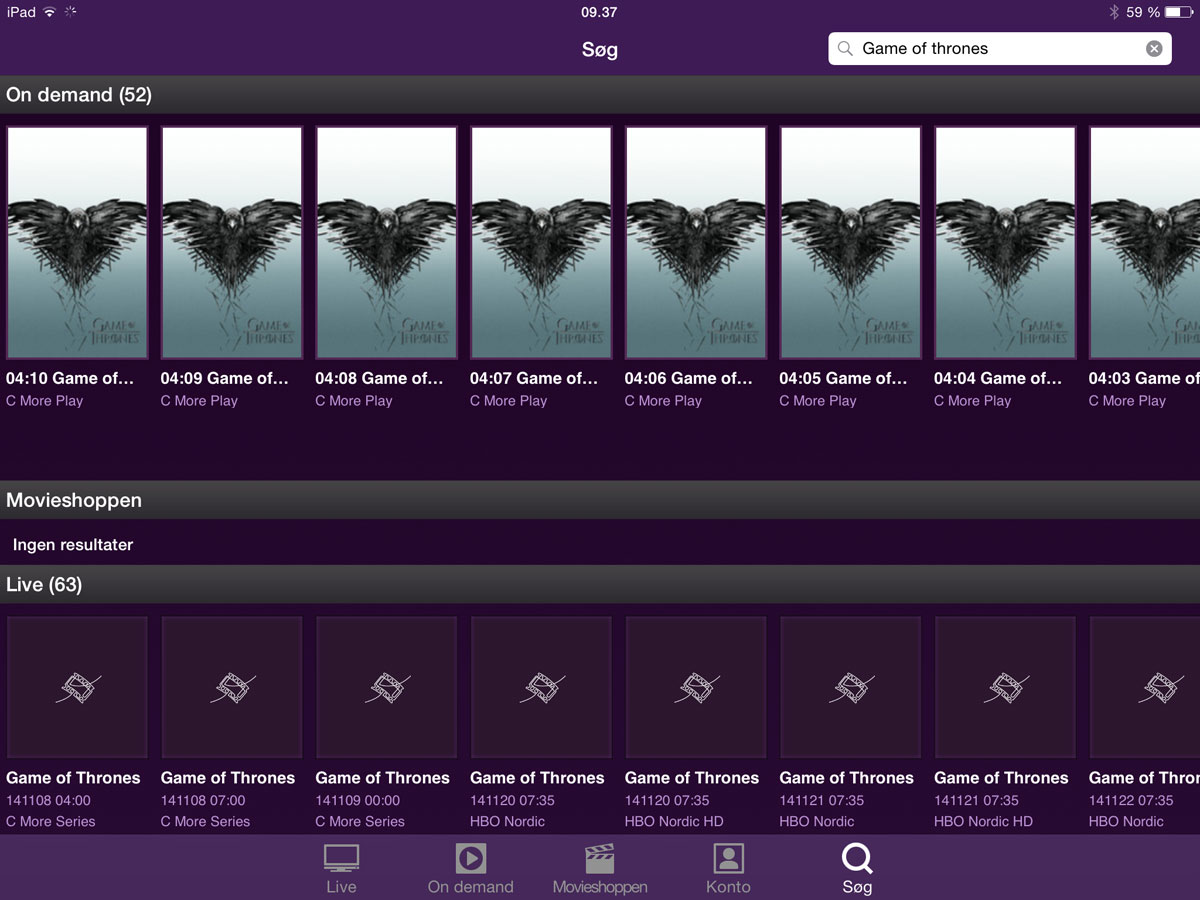Open the On demand play icon
1200x900 pixels.
pyautogui.click(x=470, y=858)
